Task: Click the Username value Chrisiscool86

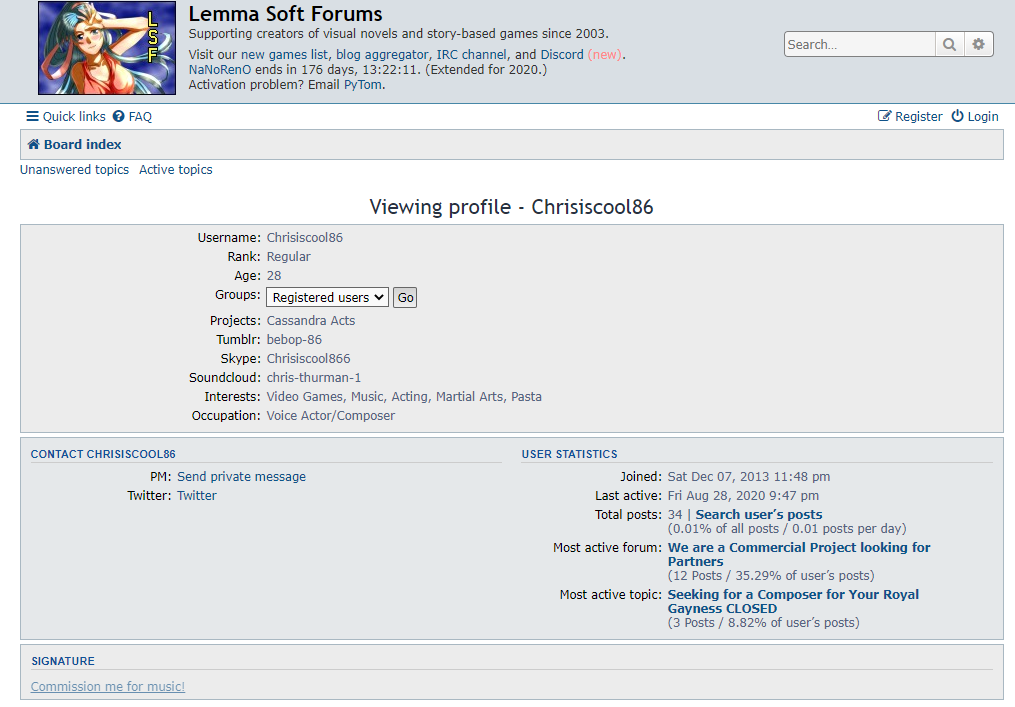Action: 305,238
